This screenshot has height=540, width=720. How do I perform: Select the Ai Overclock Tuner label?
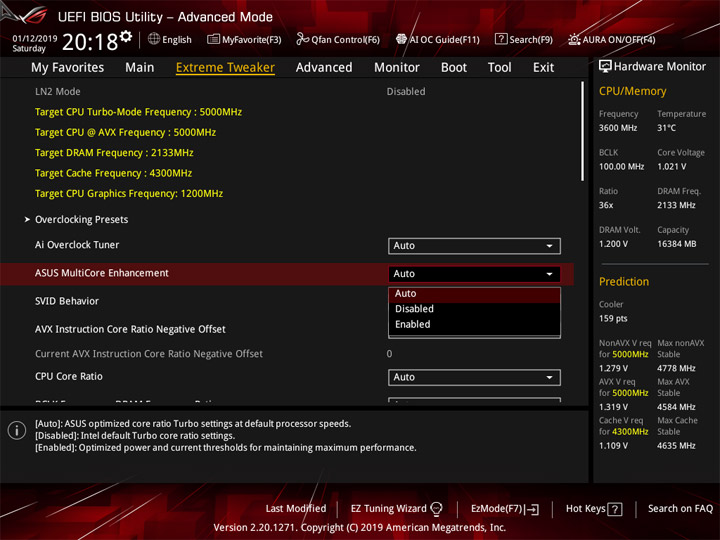(x=77, y=245)
